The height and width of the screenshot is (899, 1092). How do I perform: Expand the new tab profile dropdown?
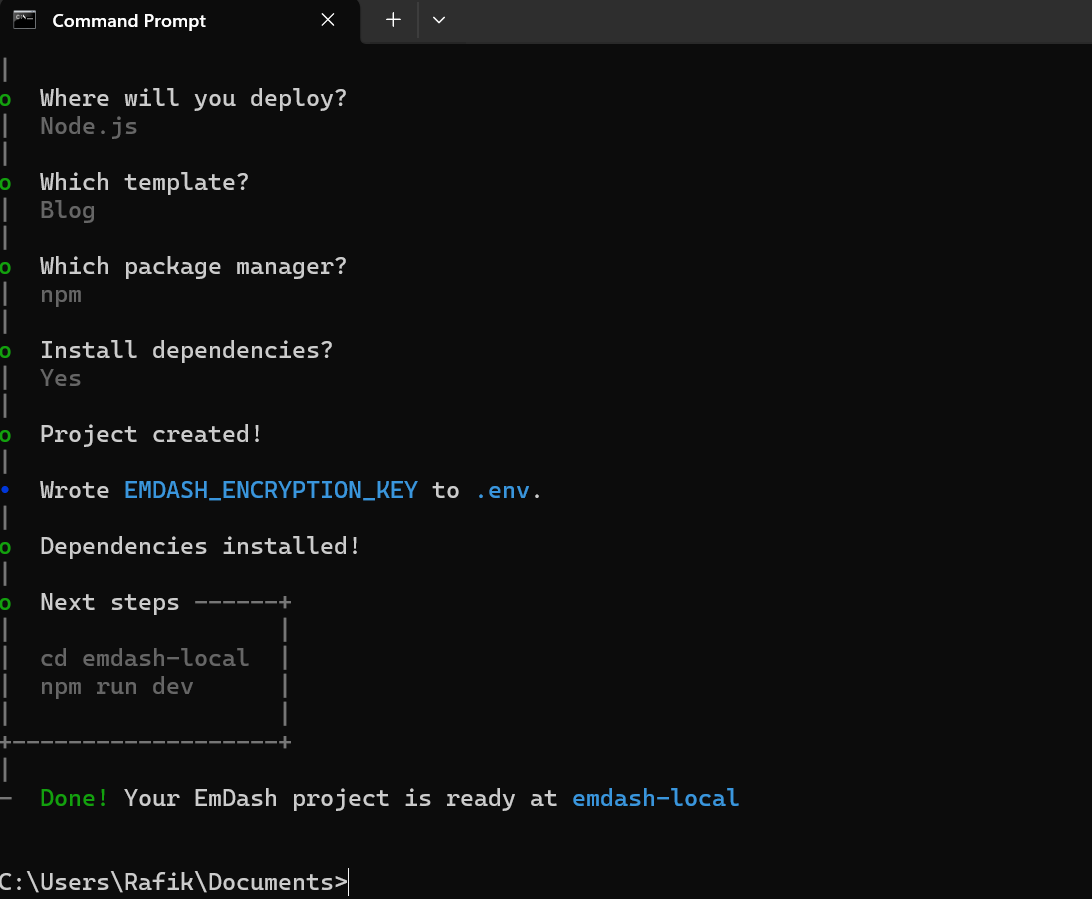pos(439,20)
